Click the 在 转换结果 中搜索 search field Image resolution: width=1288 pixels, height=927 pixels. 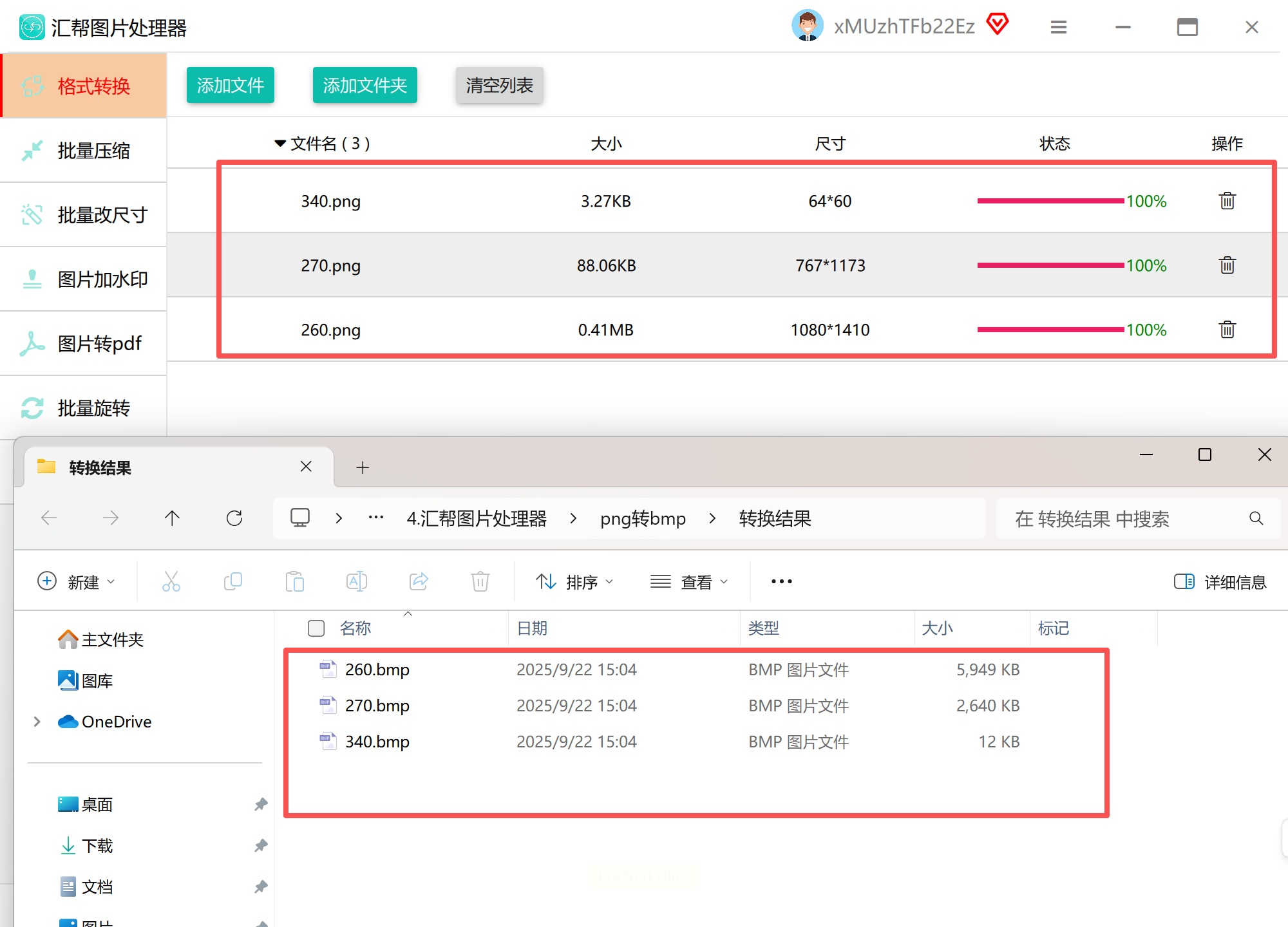click(1121, 519)
